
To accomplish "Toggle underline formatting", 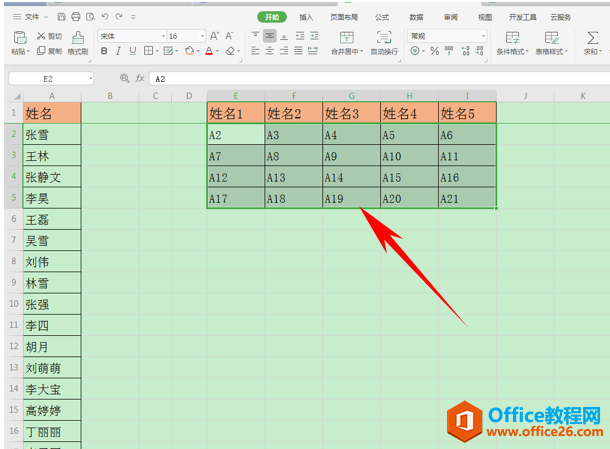I will 133,51.
